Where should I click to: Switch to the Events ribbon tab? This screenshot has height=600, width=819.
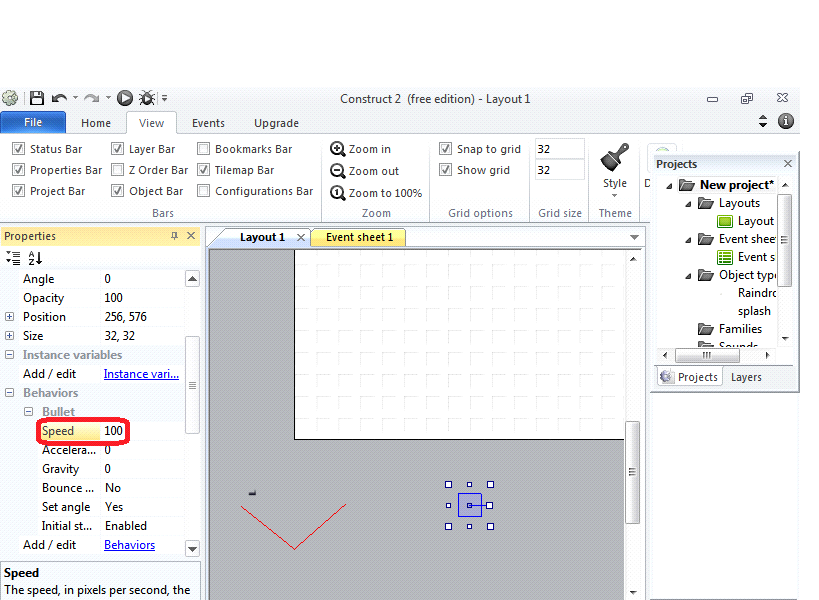click(x=207, y=123)
